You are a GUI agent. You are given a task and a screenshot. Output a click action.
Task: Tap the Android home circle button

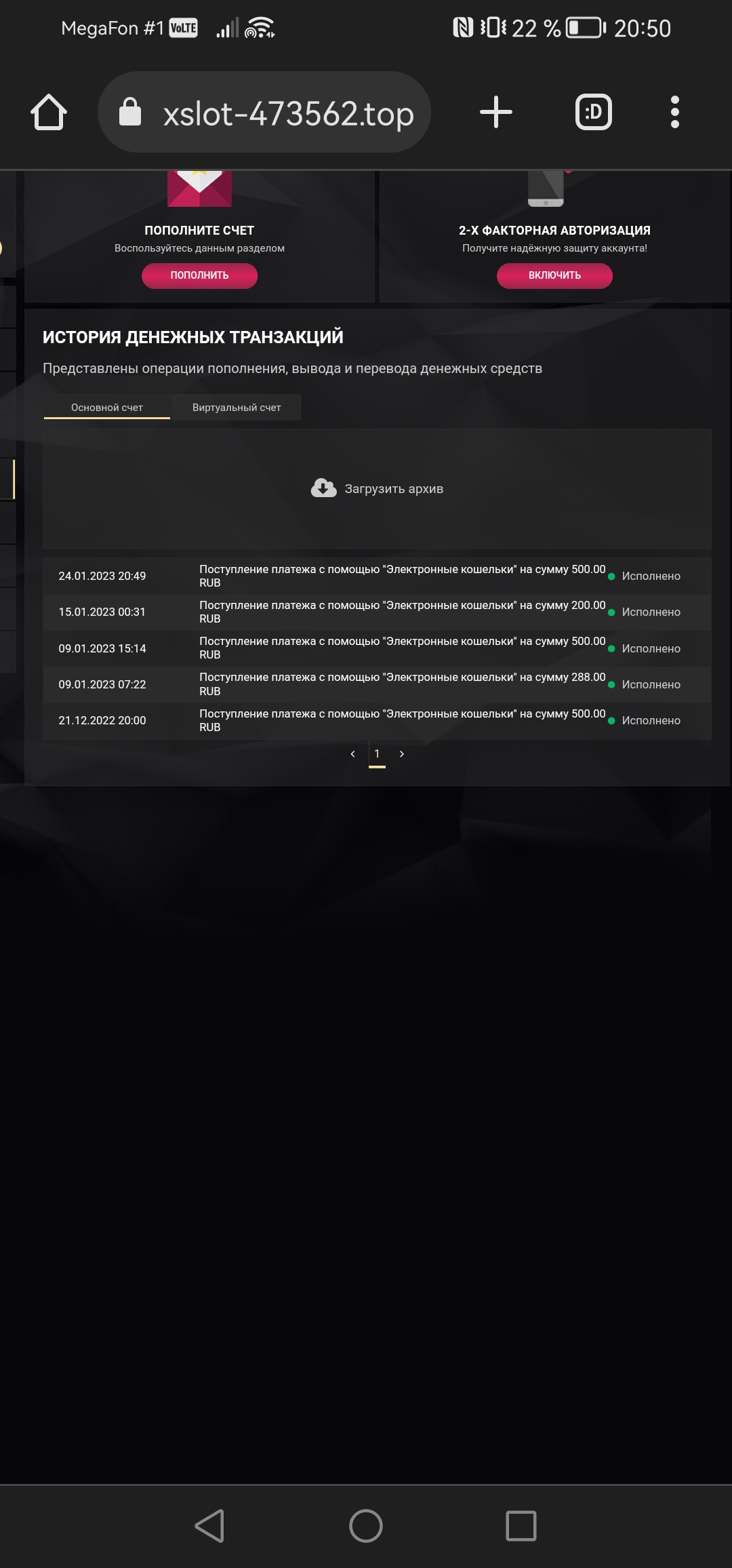click(x=366, y=1526)
